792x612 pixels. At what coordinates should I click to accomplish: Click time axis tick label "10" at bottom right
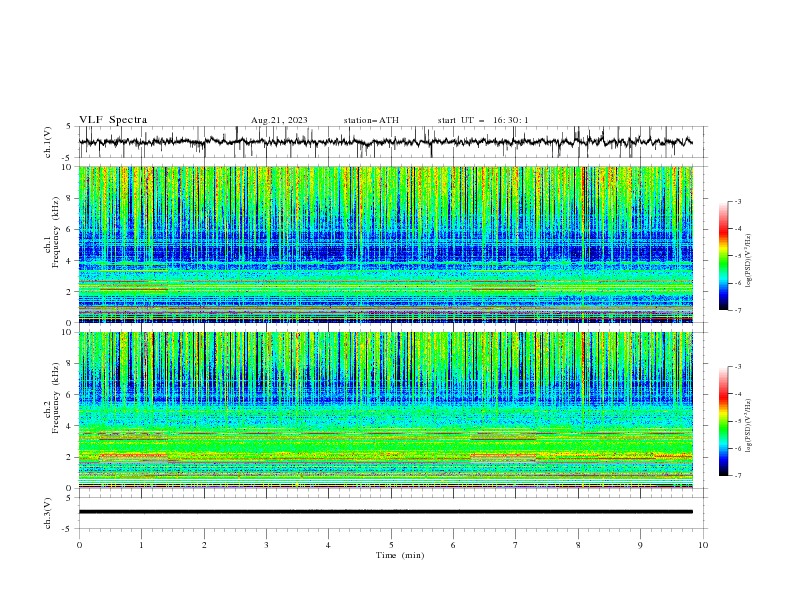click(703, 545)
